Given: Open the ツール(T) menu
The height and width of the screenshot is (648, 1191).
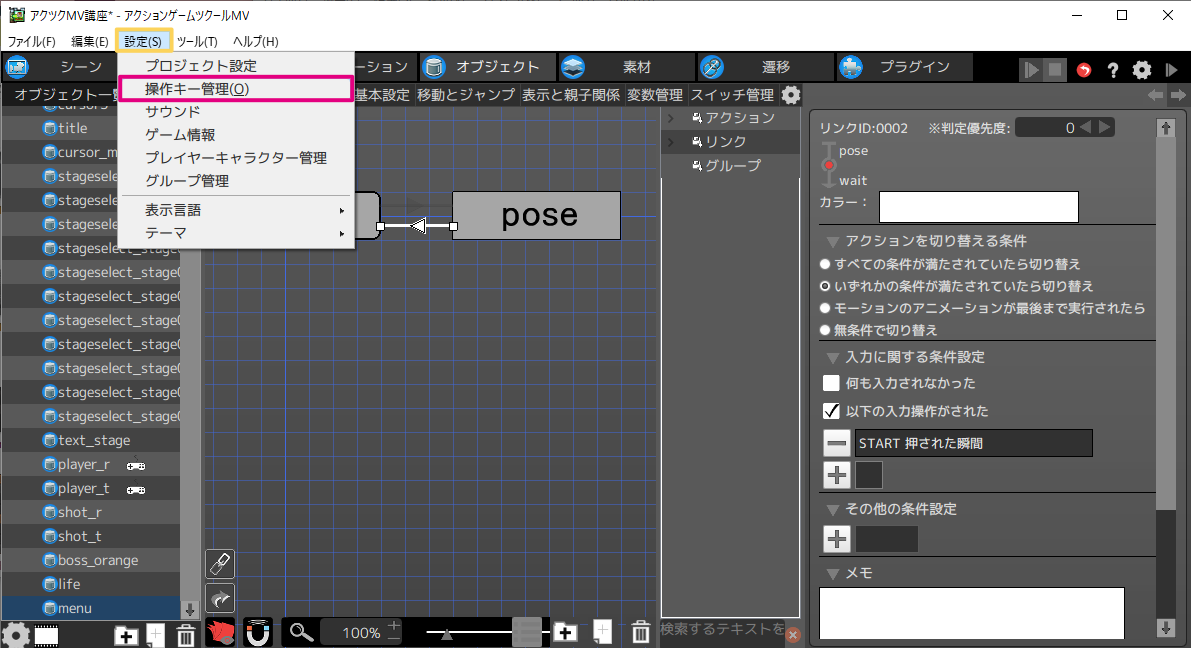Looking at the screenshot, I should (x=197, y=41).
